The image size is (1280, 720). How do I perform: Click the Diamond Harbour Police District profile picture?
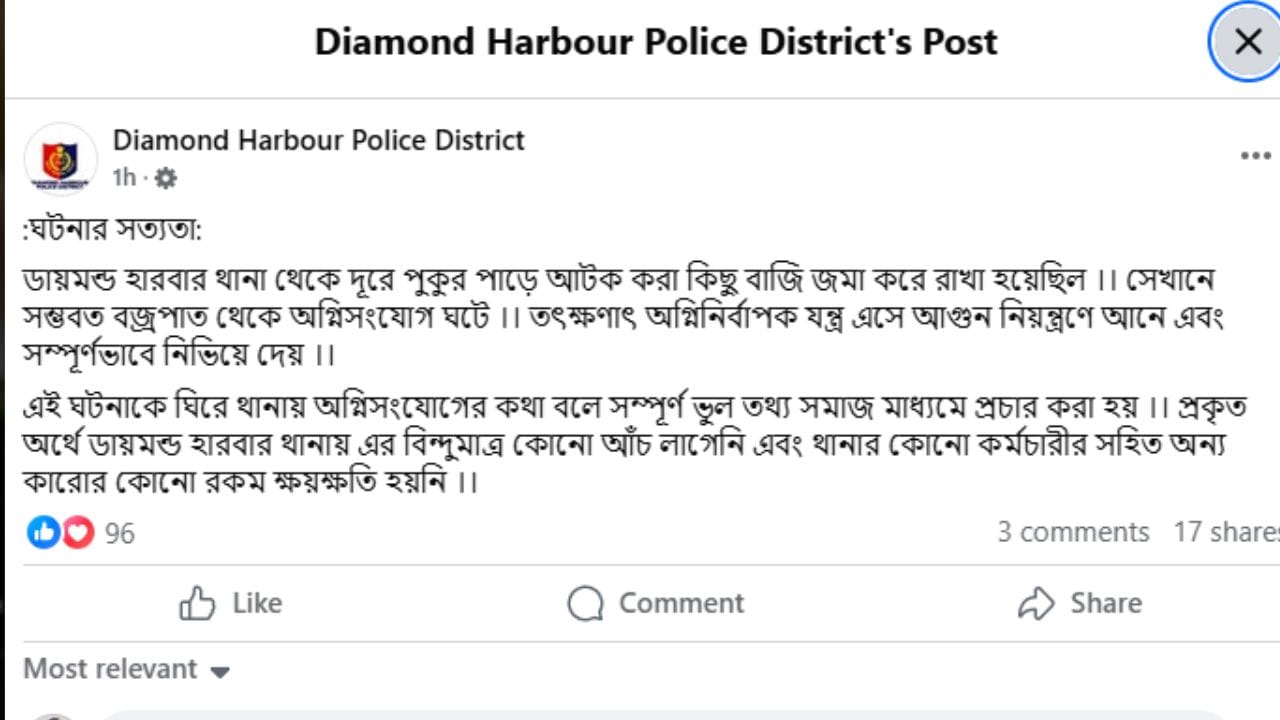coord(60,160)
